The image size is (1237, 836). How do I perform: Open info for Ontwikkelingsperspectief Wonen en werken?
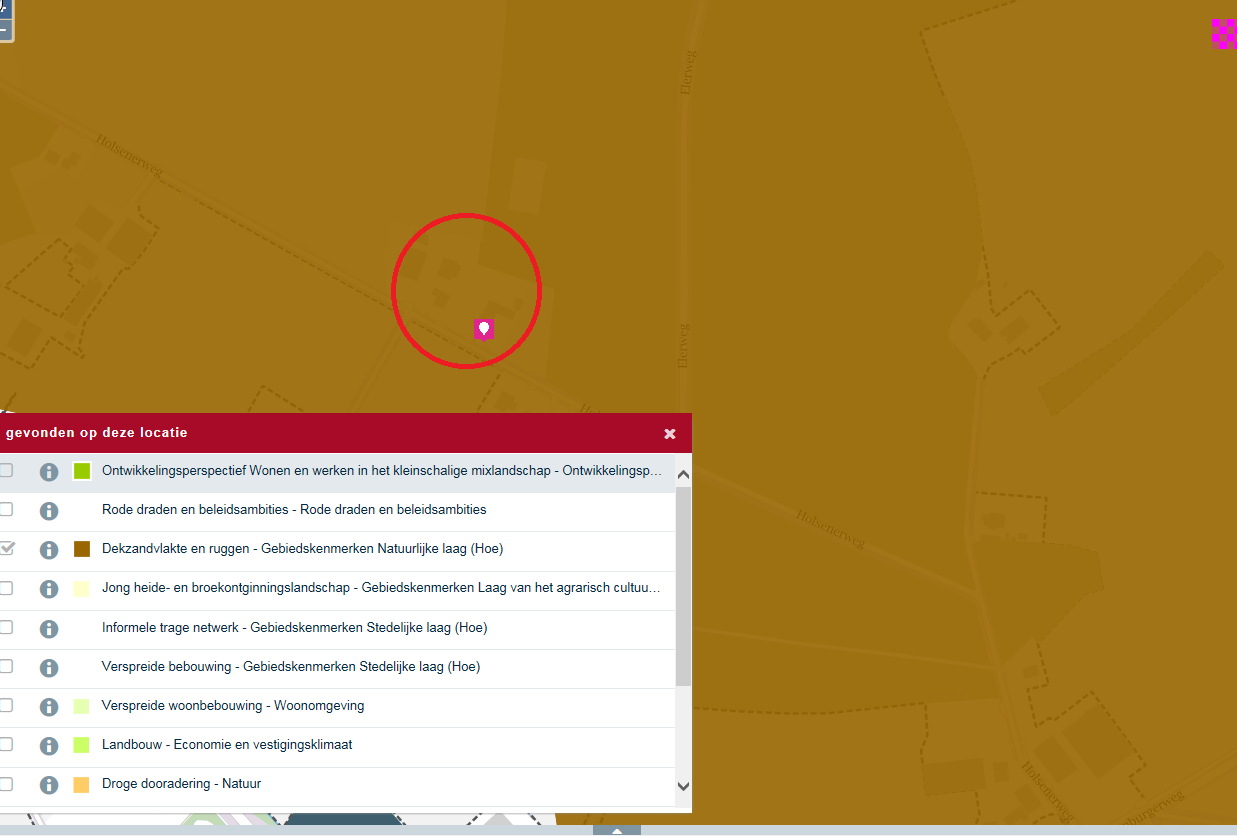(x=49, y=472)
